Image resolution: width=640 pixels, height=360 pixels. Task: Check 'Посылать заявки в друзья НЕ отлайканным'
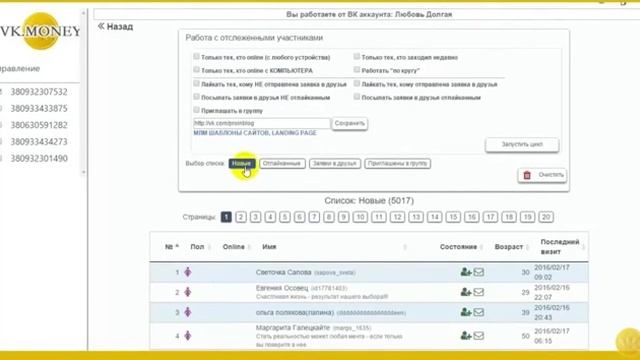click(196, 97)
